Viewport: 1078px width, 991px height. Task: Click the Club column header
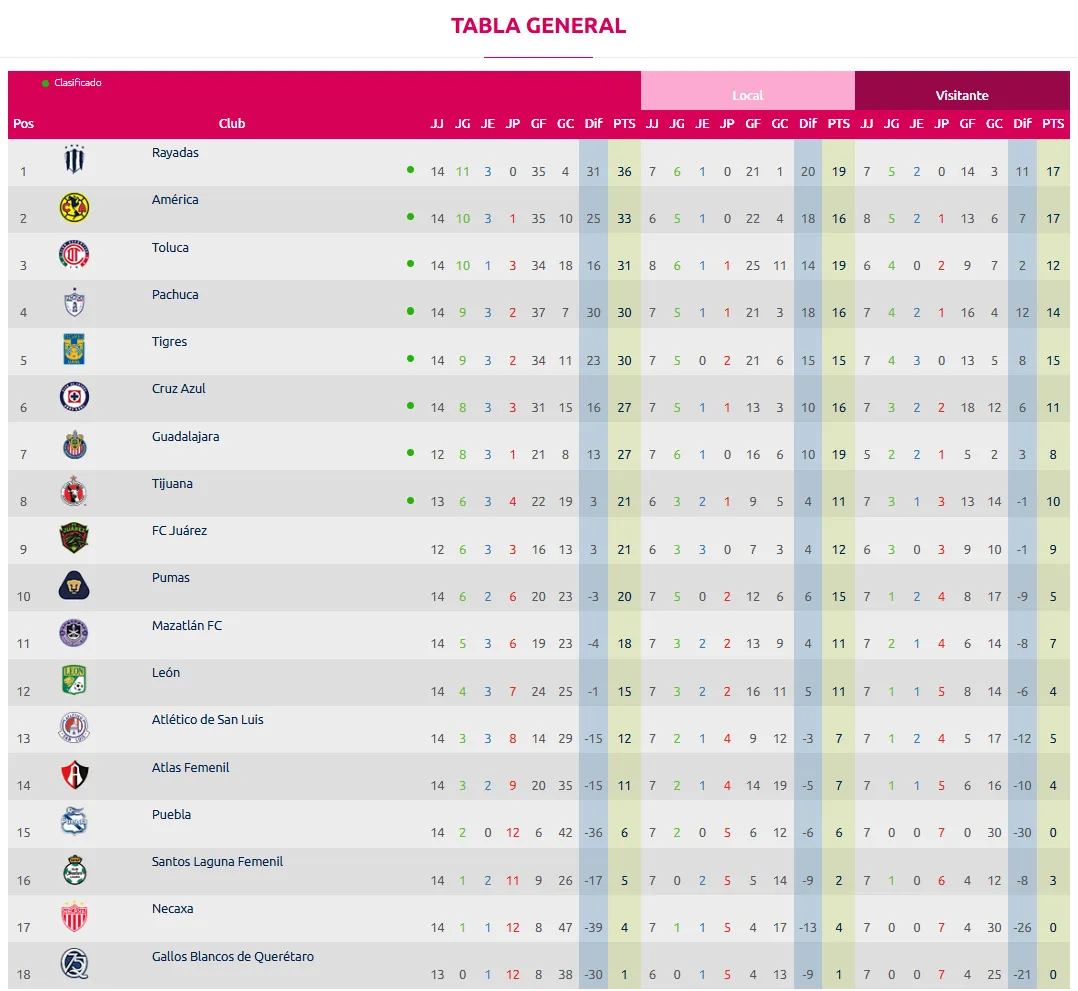[232, 124]
